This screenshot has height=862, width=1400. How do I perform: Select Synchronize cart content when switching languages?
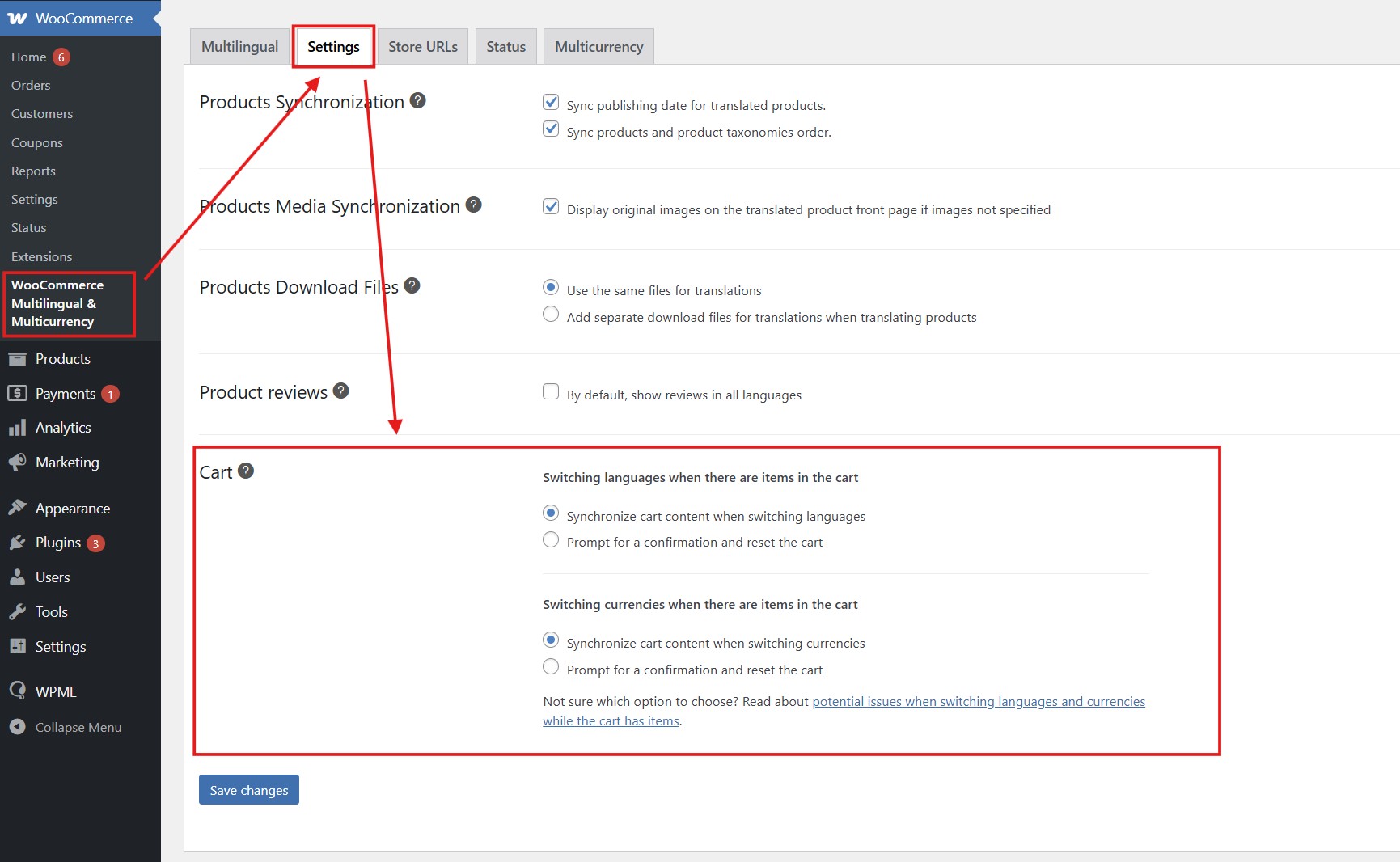(551, 513)
